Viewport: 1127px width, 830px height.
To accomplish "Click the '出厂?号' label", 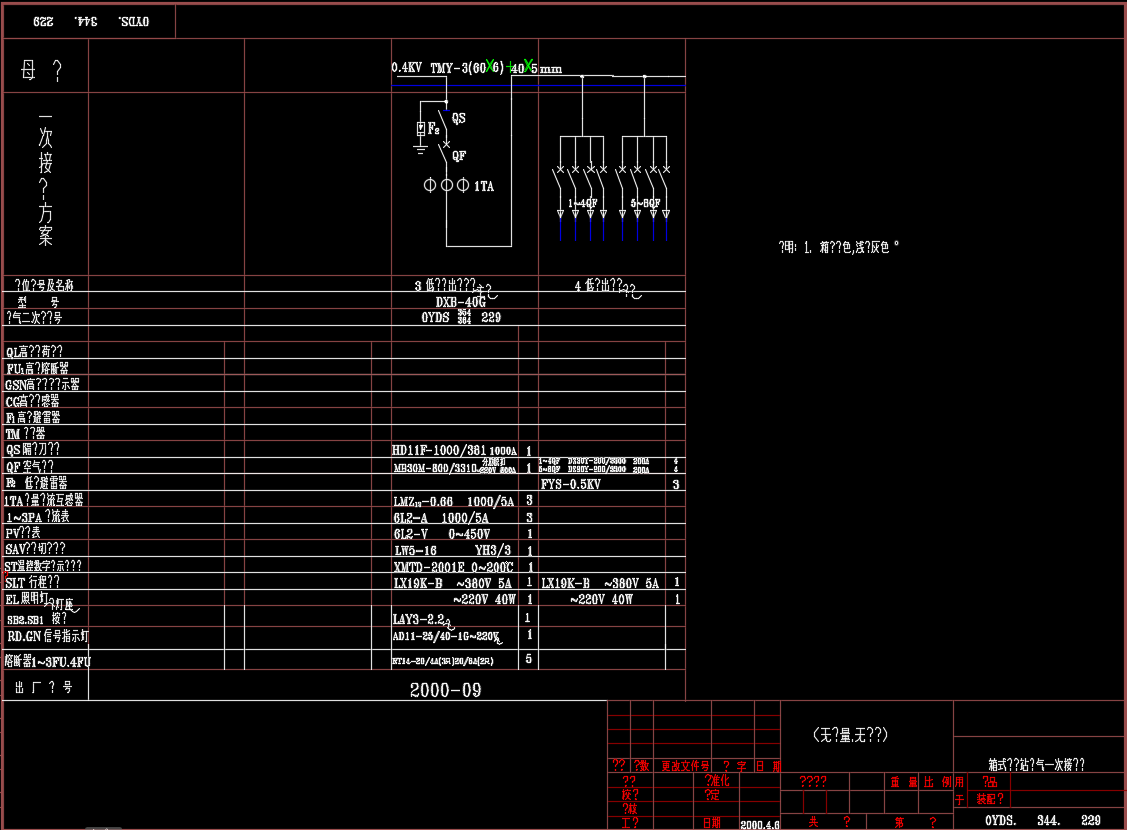I will point(44,687).
